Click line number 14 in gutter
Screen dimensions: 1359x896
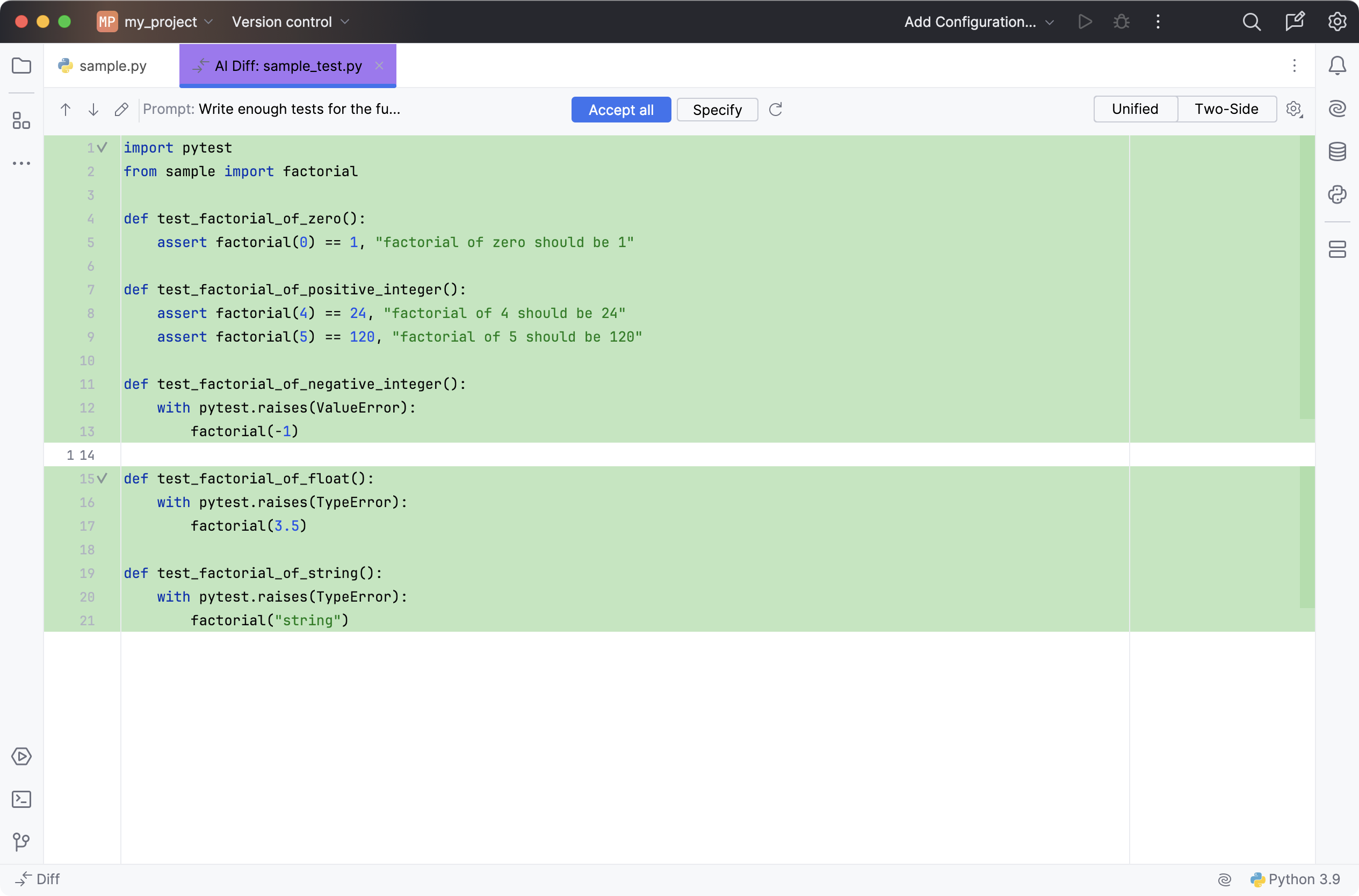pos(87,455)
